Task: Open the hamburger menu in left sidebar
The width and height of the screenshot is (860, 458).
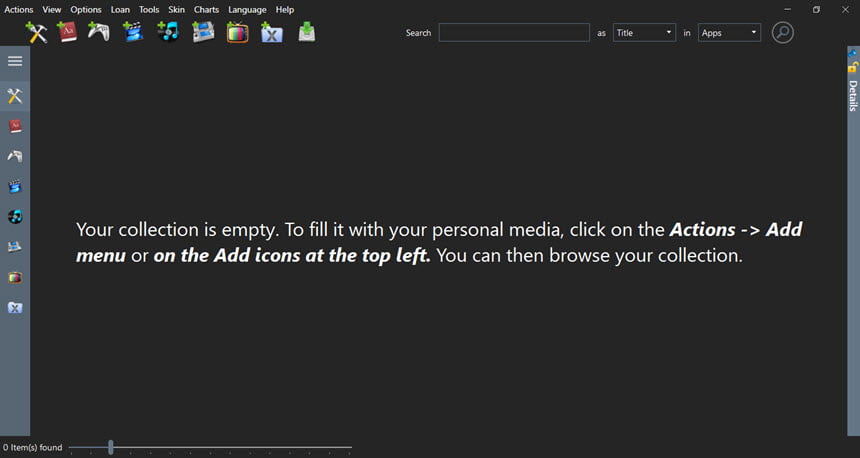Action: [15, 61]
